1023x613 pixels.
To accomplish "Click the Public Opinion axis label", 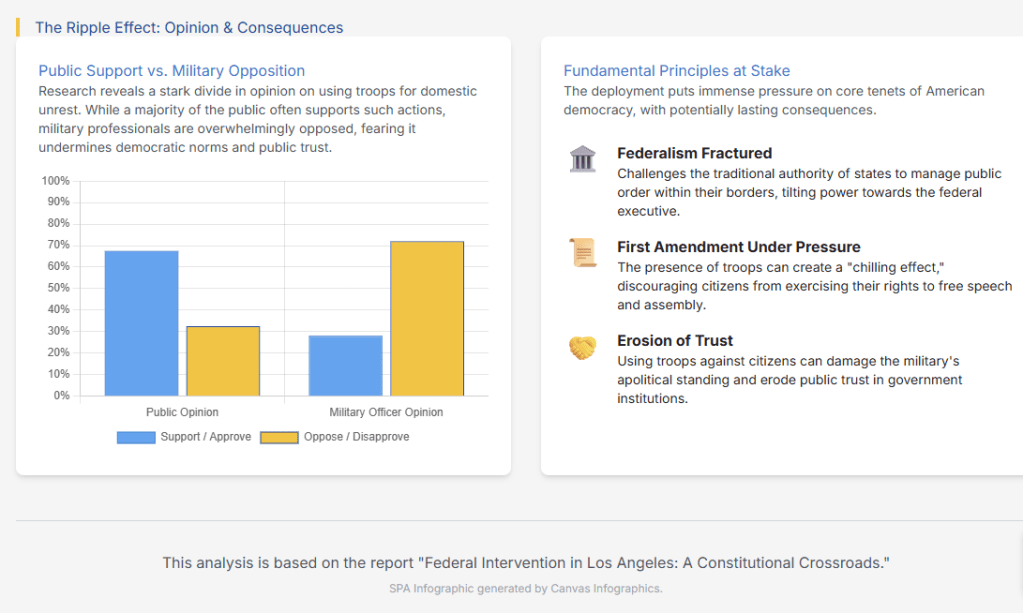I will [x=182, y=412].
